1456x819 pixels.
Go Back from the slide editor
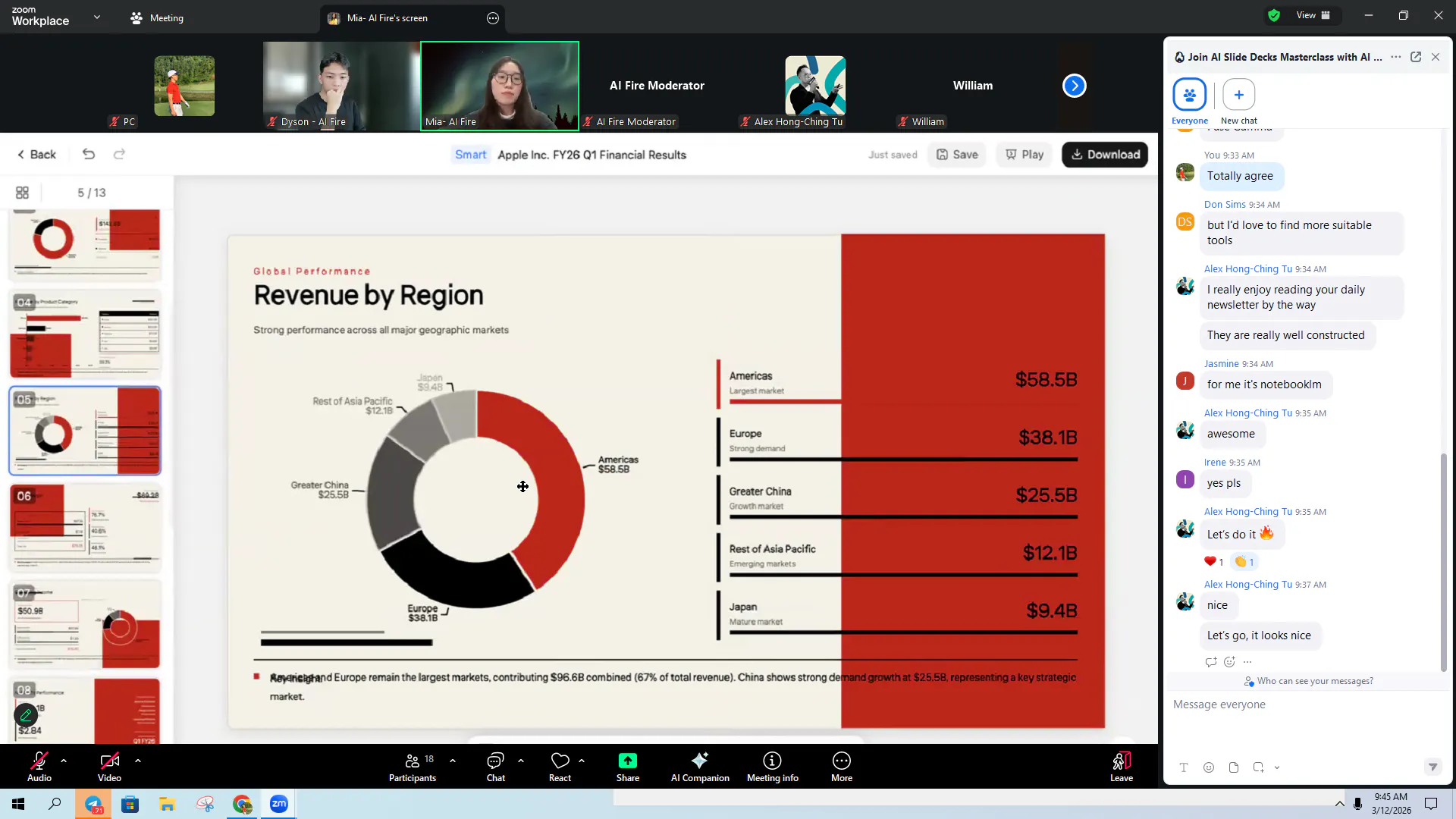(36, 155)
